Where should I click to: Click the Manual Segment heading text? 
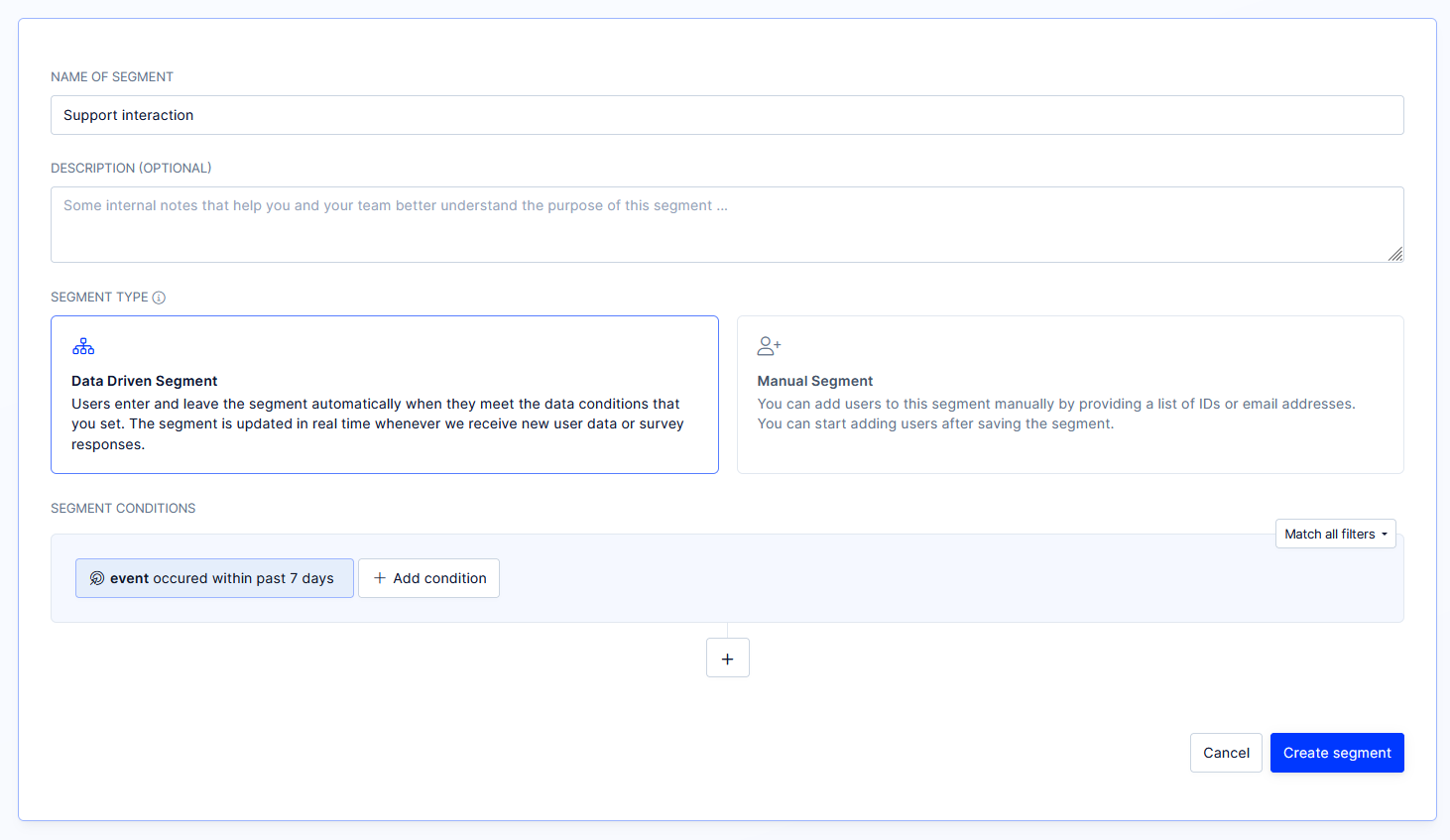[814, 381]
